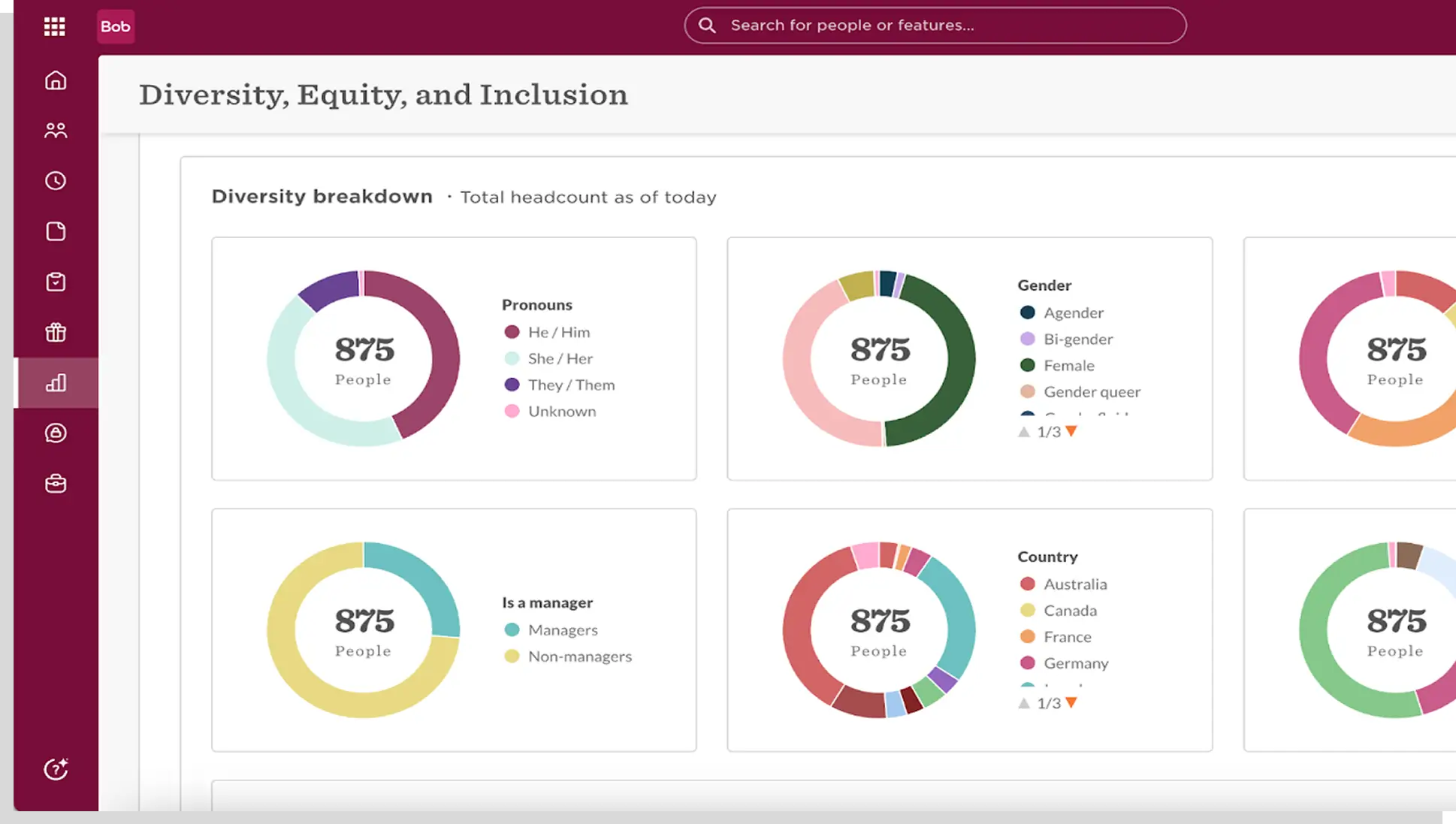Viewport: 1456px width, 824px height.
Task: Click the Bob logo
Action: [116, 27]
